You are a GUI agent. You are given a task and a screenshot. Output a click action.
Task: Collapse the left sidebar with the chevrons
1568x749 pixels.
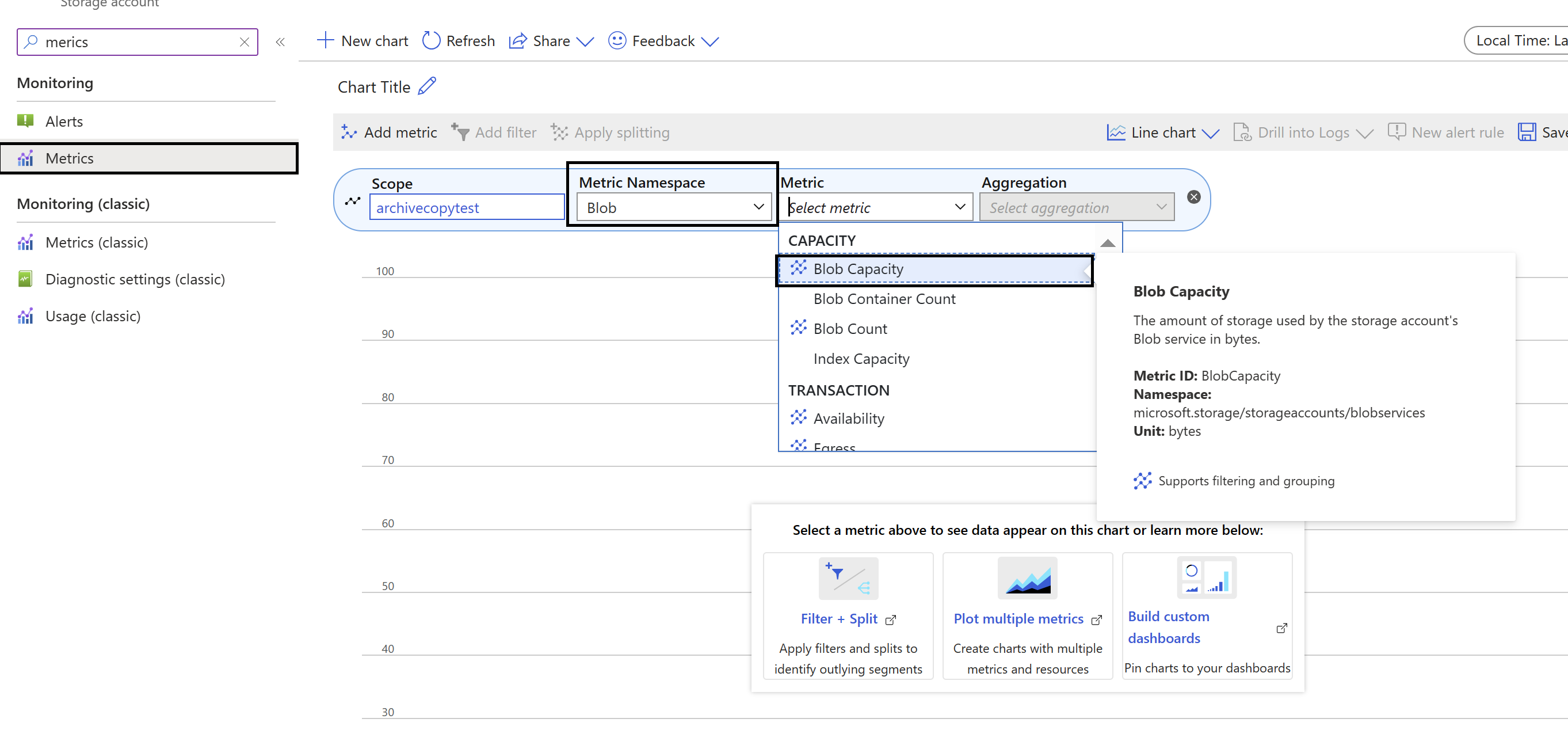click(x=281, y=41)
